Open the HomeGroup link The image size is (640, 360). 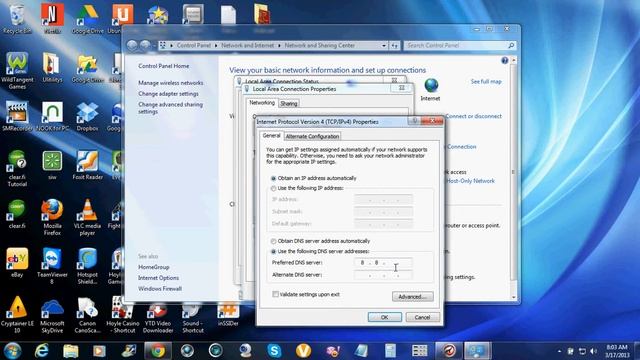click(x=153, y=267)
